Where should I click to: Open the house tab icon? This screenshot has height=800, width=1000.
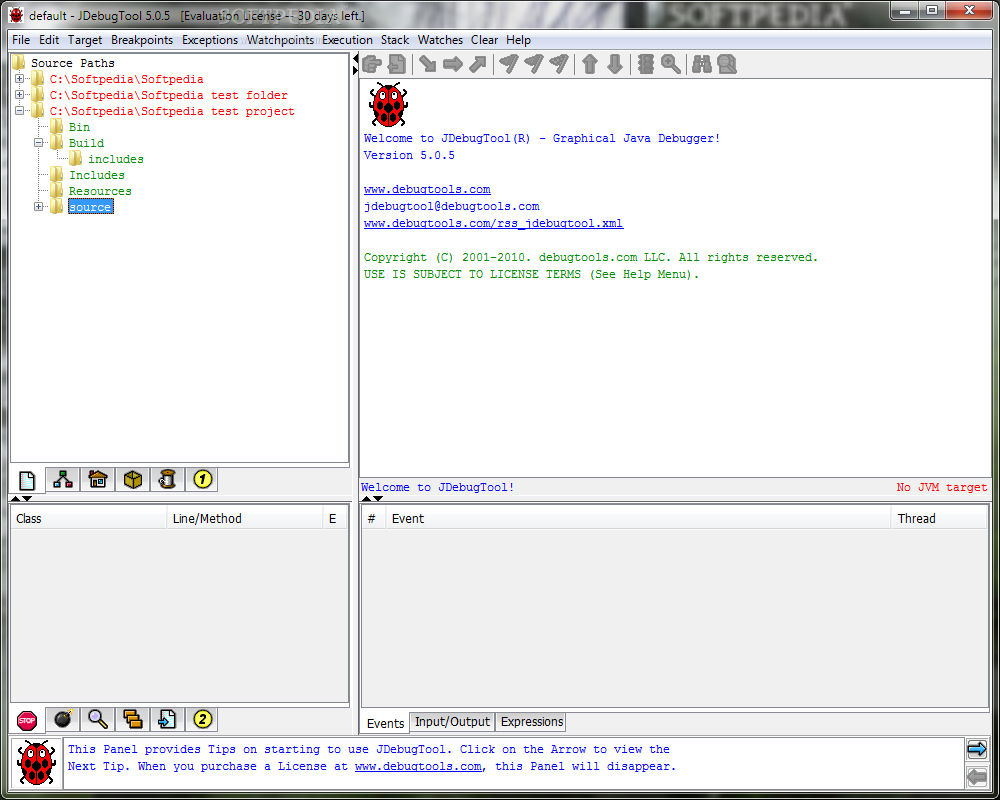click(98, 479)
